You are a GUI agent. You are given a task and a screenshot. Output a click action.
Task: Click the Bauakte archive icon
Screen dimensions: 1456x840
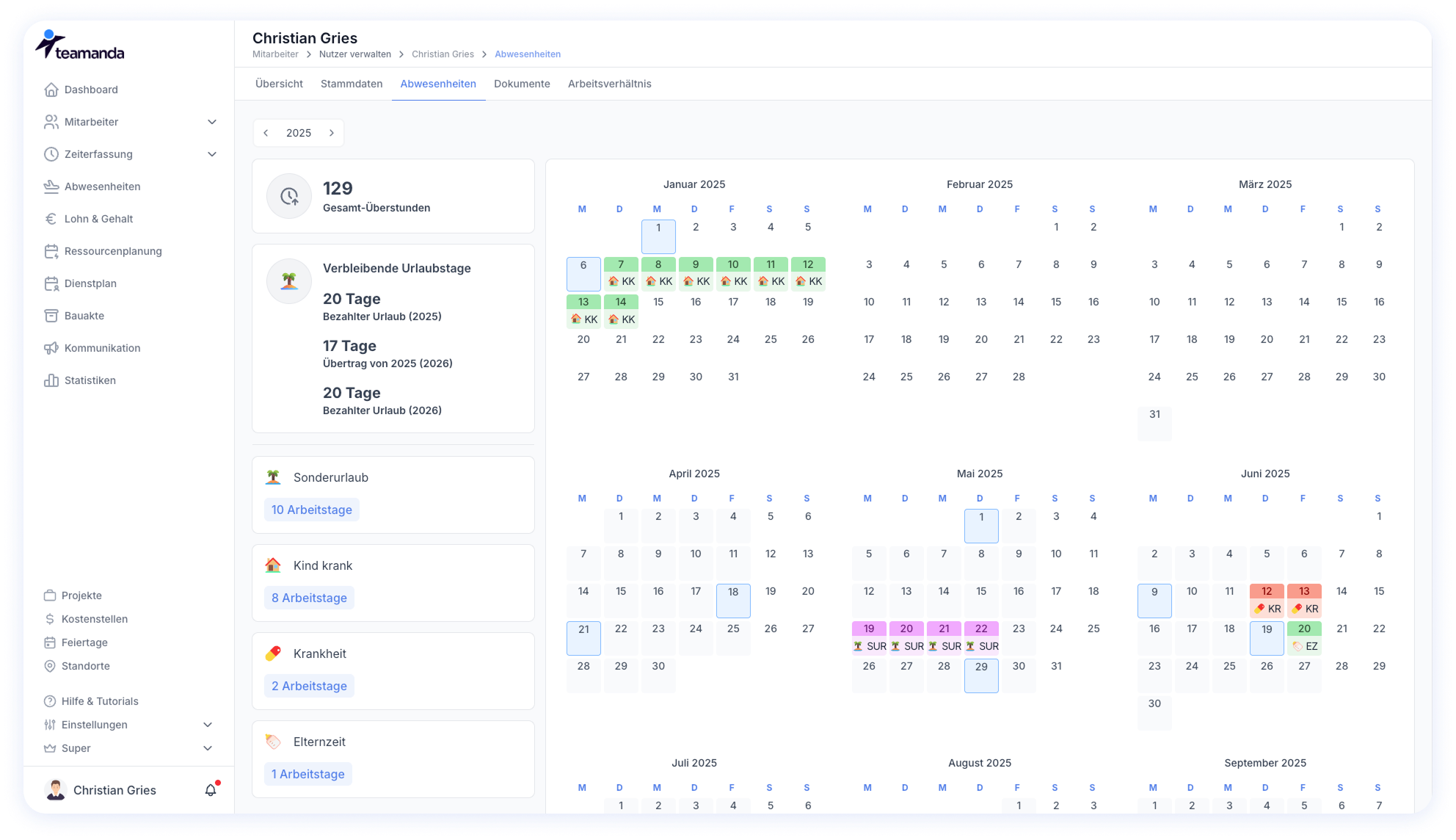pos(51,316)
